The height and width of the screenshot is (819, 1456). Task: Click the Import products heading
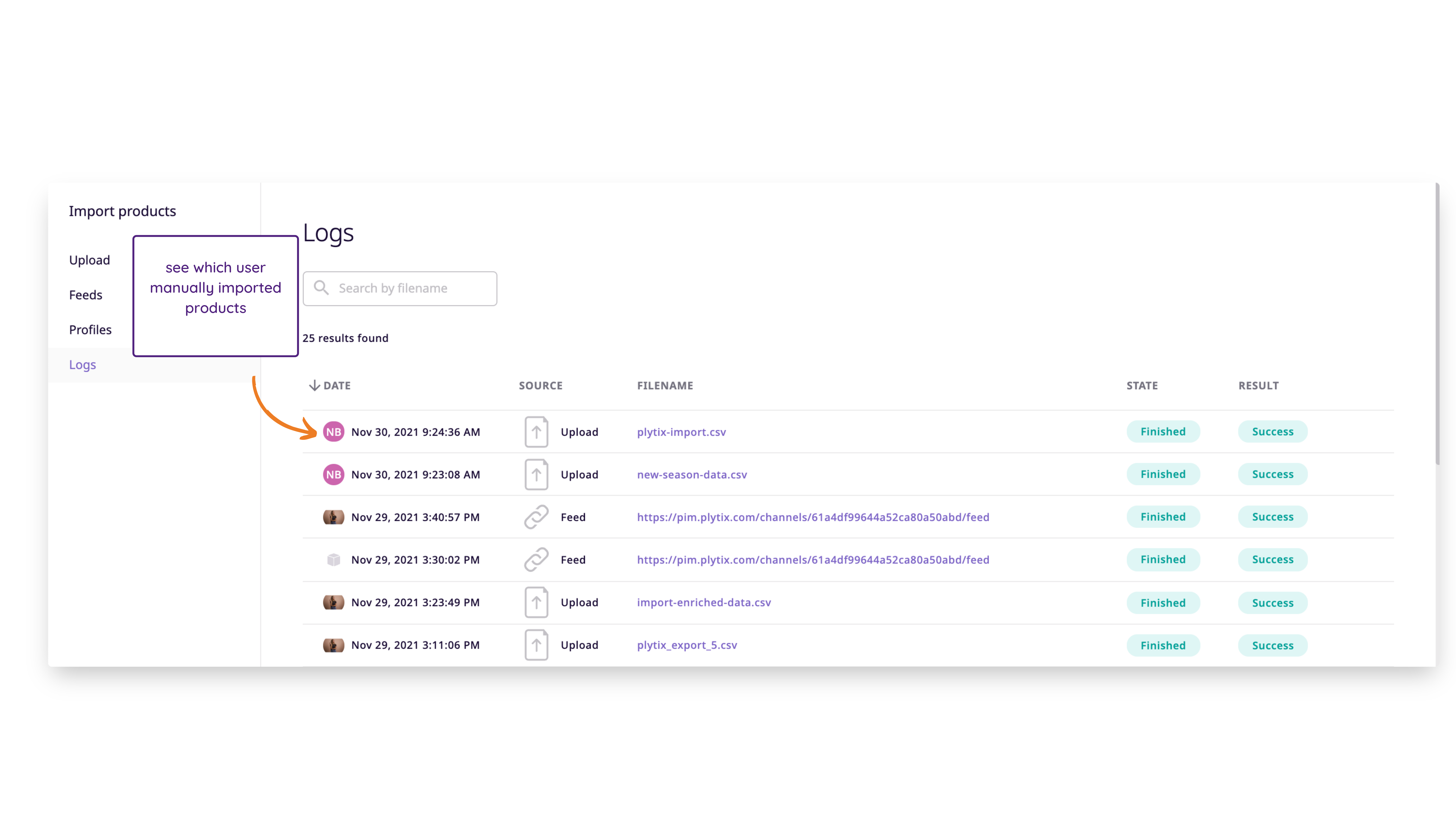pos(123,211)
